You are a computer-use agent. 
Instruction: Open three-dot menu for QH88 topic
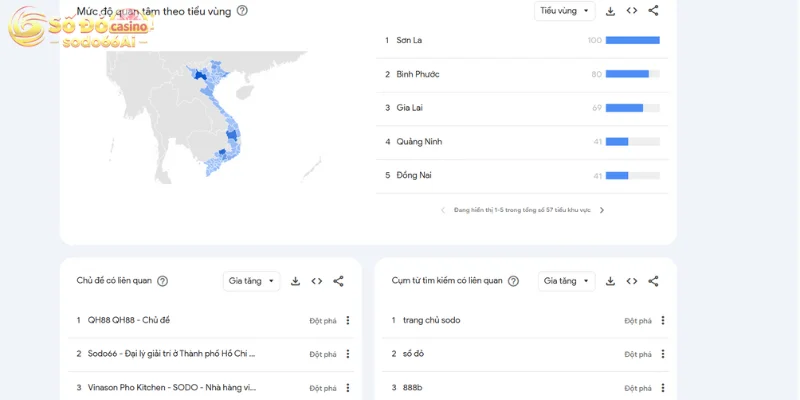pos(348,321)
